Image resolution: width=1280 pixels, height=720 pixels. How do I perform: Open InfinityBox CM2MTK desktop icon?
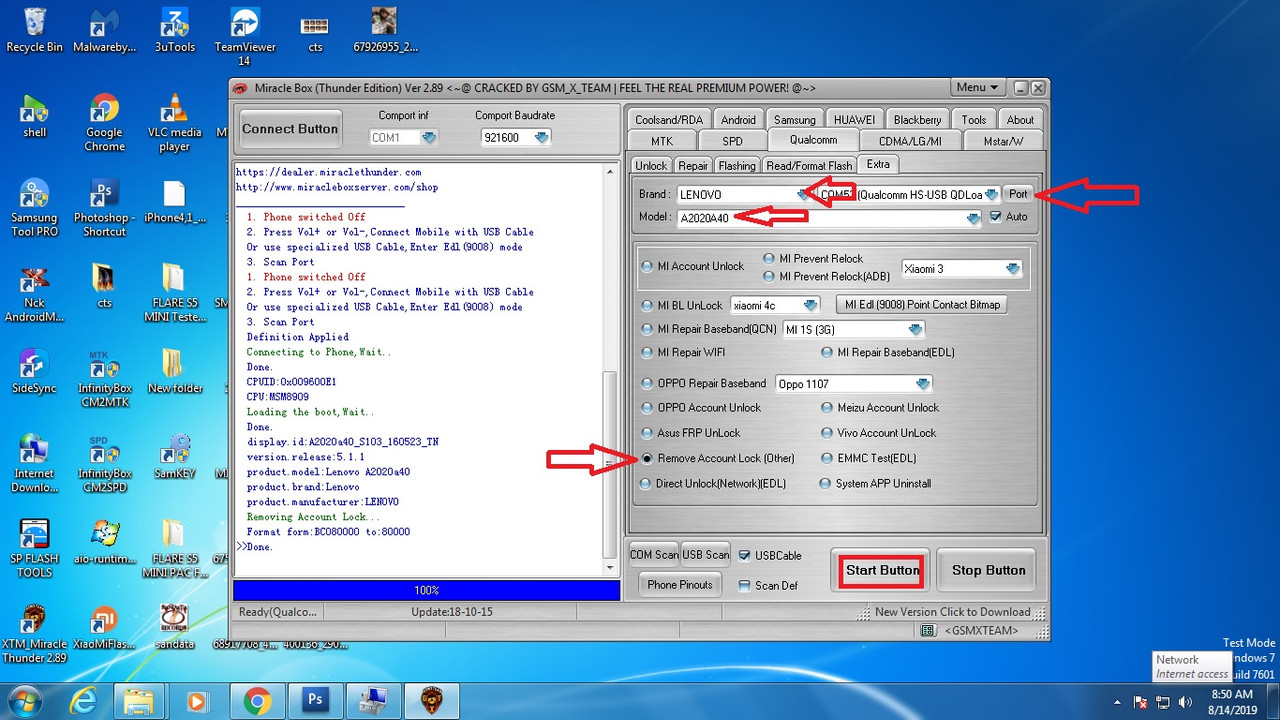pos(104,379)
